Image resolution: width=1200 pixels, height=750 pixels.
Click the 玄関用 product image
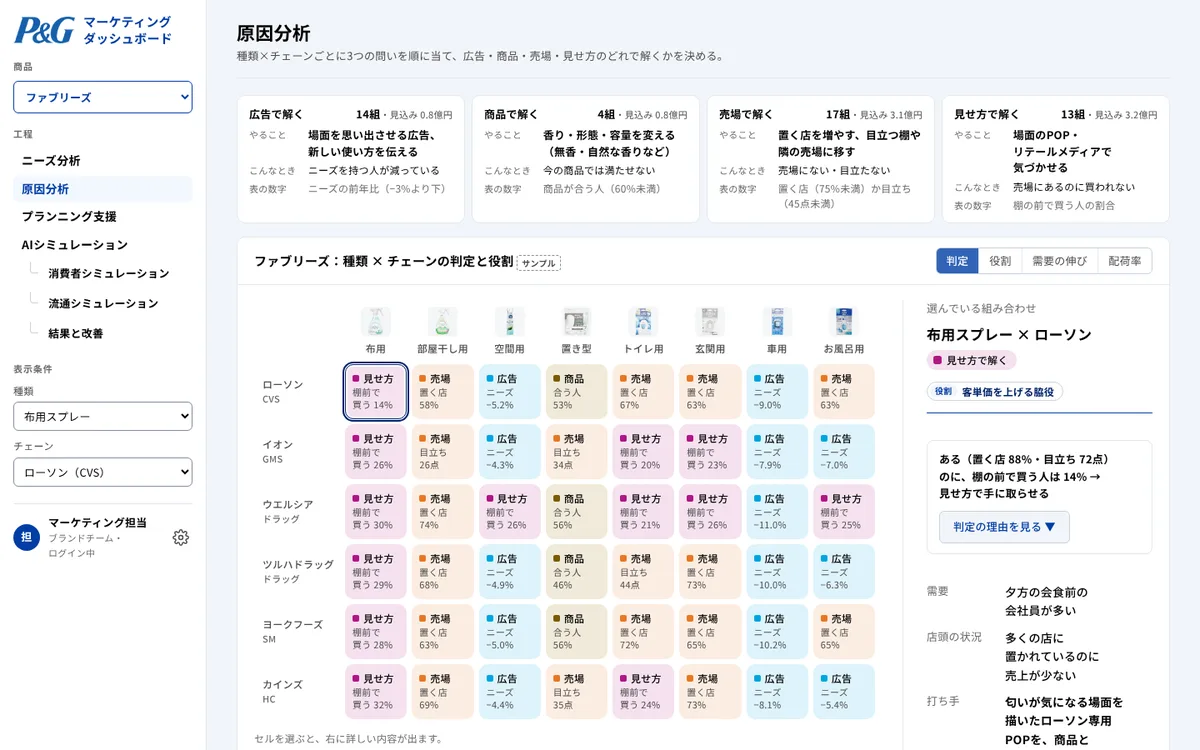tap(711, 322)
